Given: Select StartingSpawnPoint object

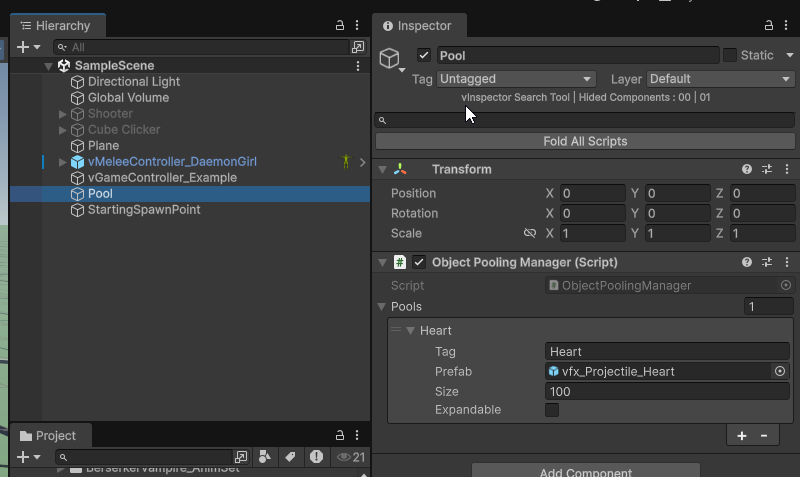Looking at the screenshot, I should coord(144,210).
